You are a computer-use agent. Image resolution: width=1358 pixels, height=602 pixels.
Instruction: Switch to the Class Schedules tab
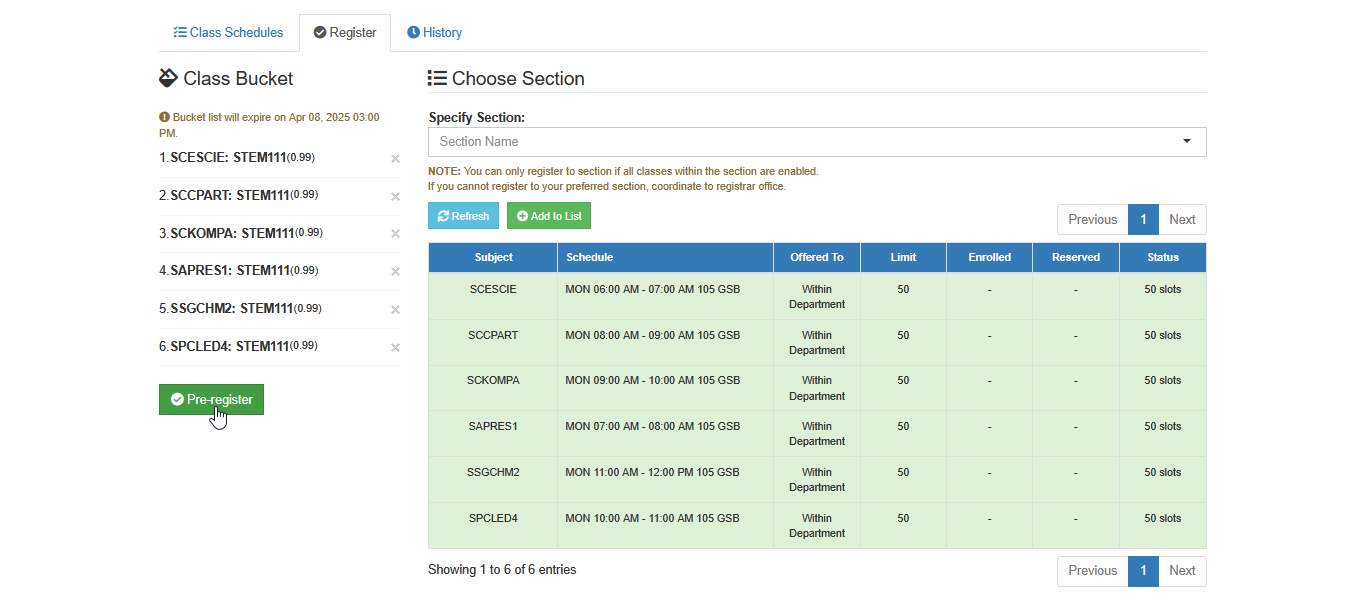click(x=228, y=33)
